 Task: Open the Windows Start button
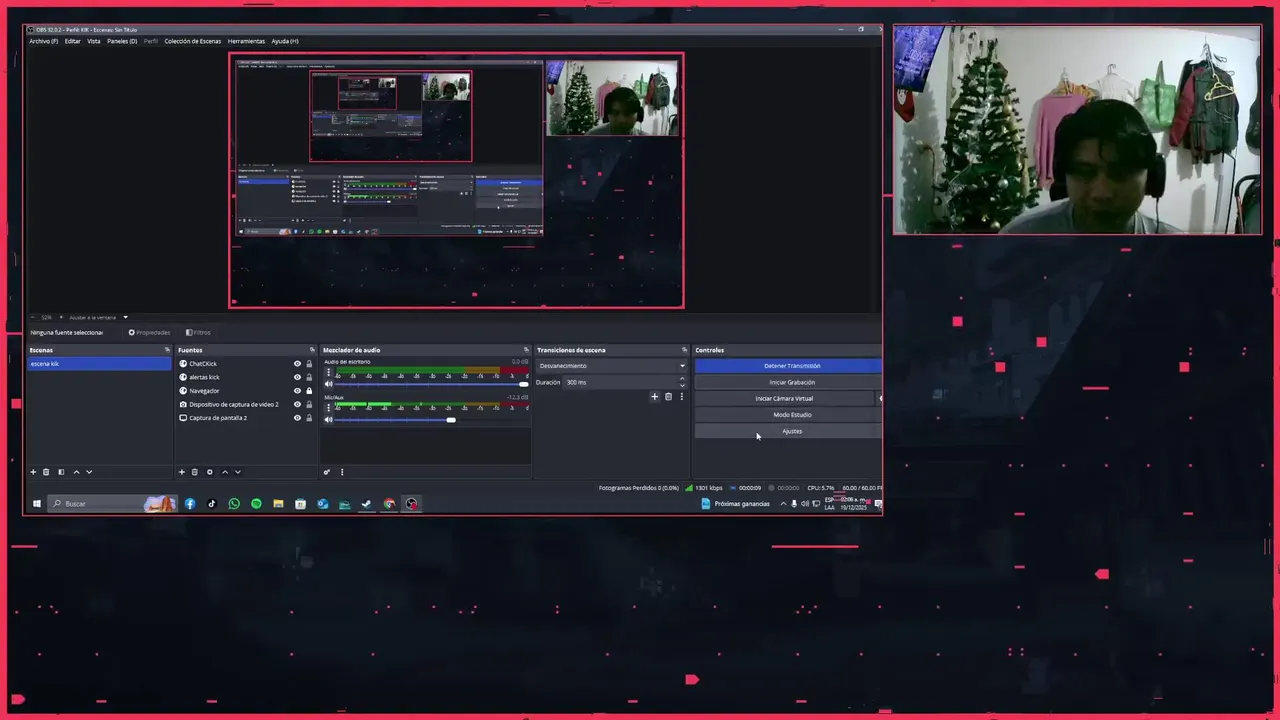[x=36, y=504]
